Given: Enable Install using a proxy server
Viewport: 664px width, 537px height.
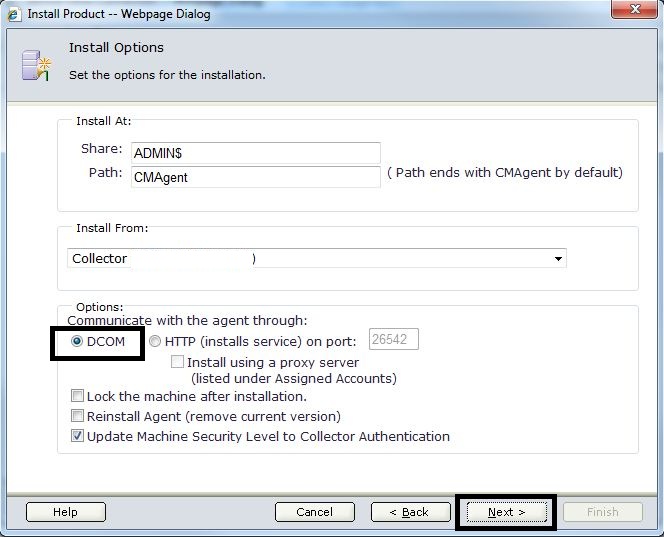Looking at the screenshot, I should tap(178, 362).
